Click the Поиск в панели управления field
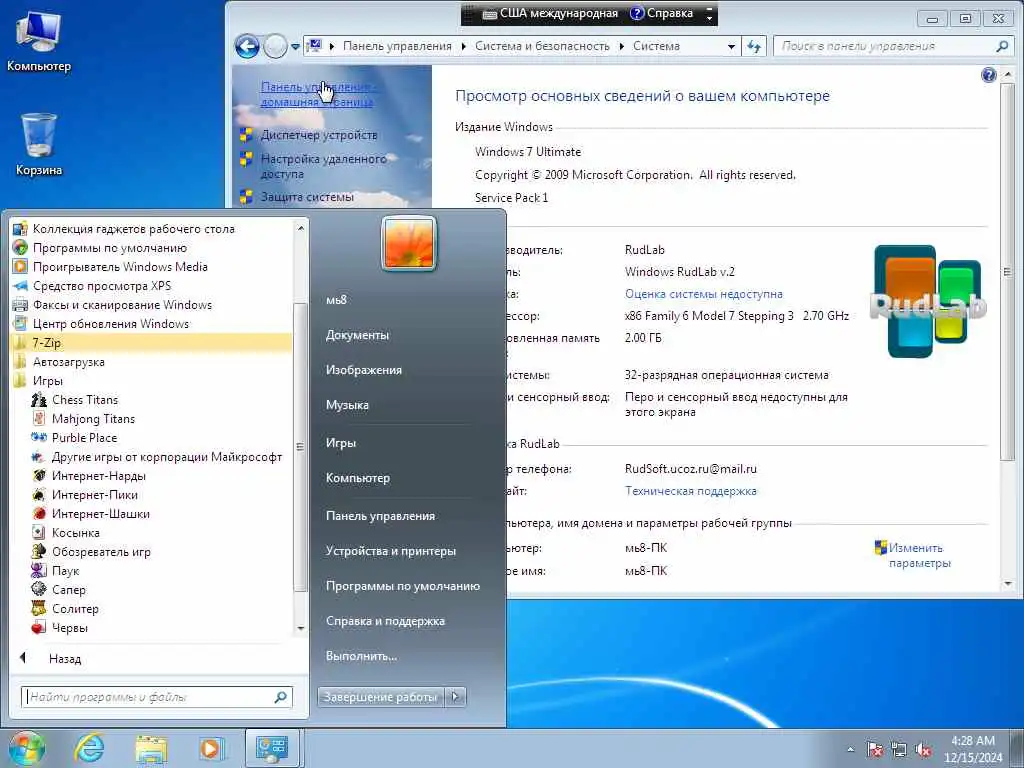The height and width of the screenshot is (768, 1024). pos(894,46)
